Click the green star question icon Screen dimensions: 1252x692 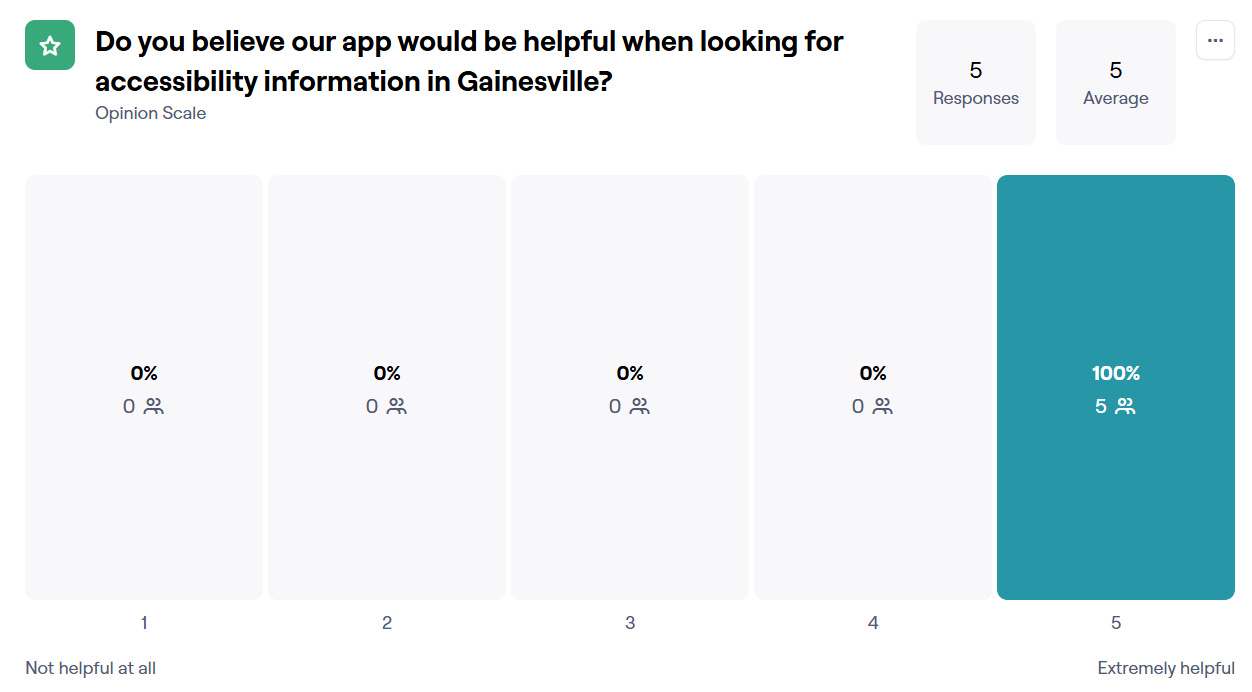click(50, 45)
